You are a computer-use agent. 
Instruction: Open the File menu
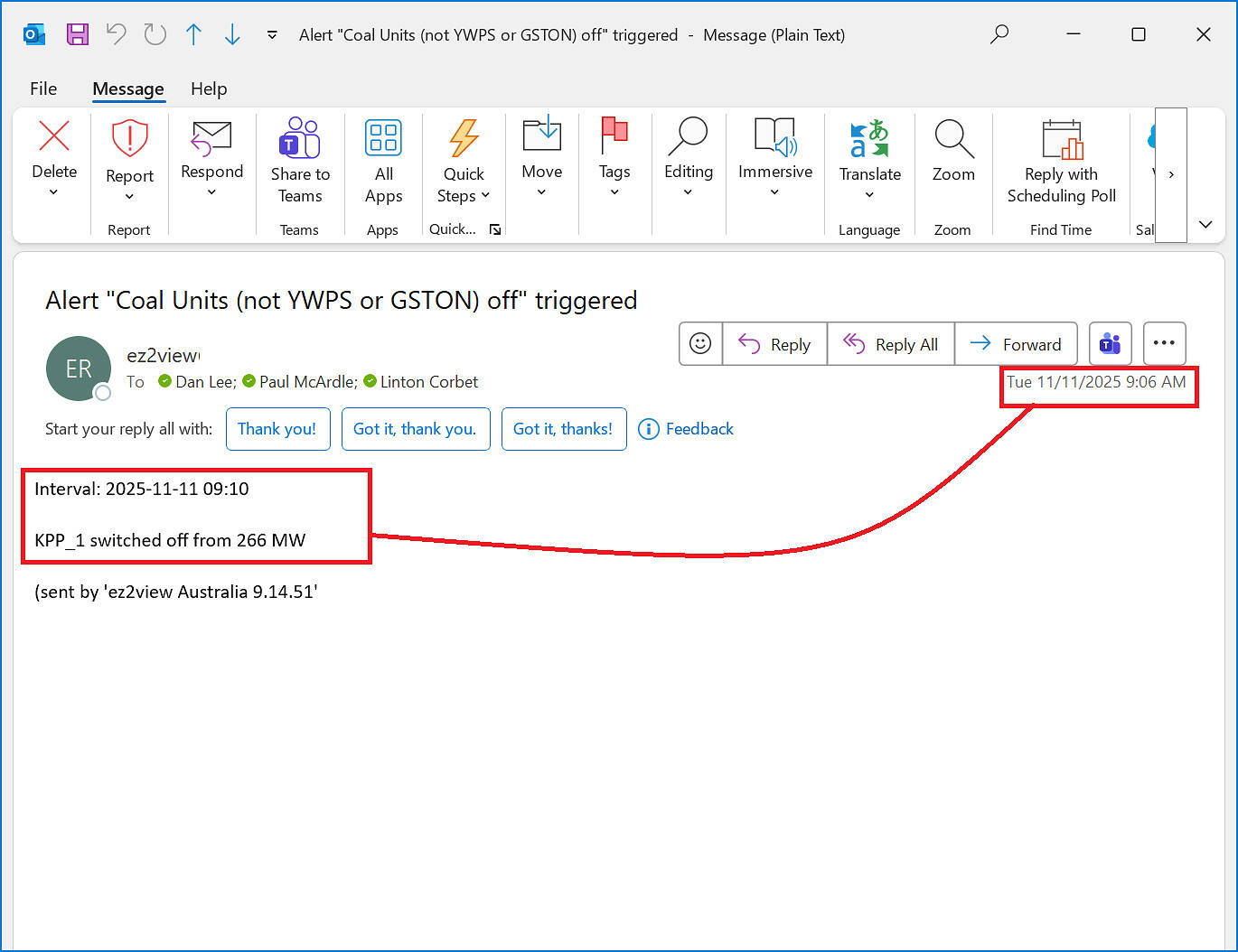(x=43, y=89)
